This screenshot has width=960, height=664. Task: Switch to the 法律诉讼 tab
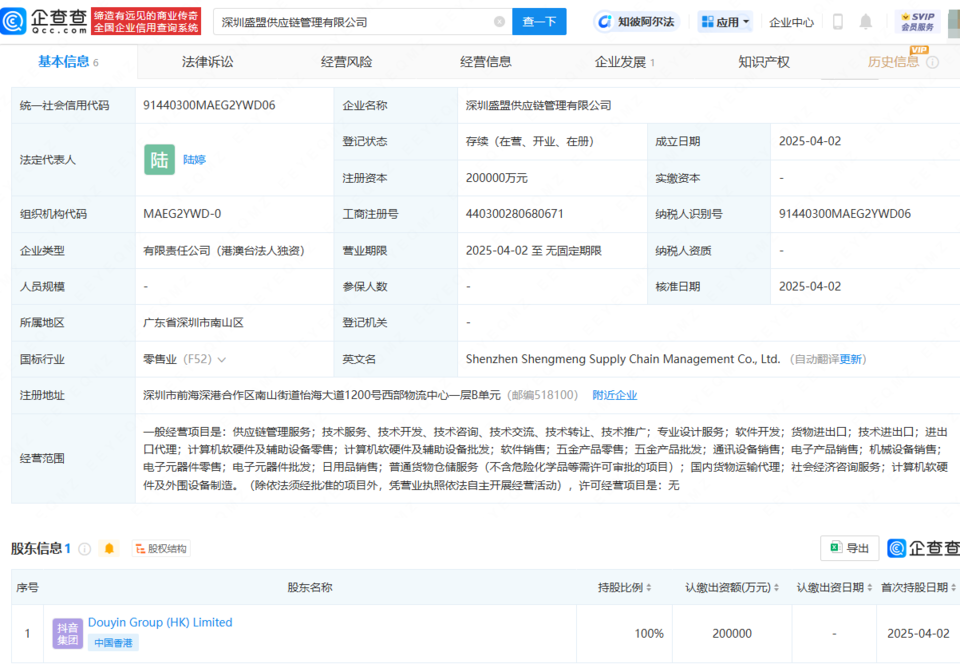(208, 62)
